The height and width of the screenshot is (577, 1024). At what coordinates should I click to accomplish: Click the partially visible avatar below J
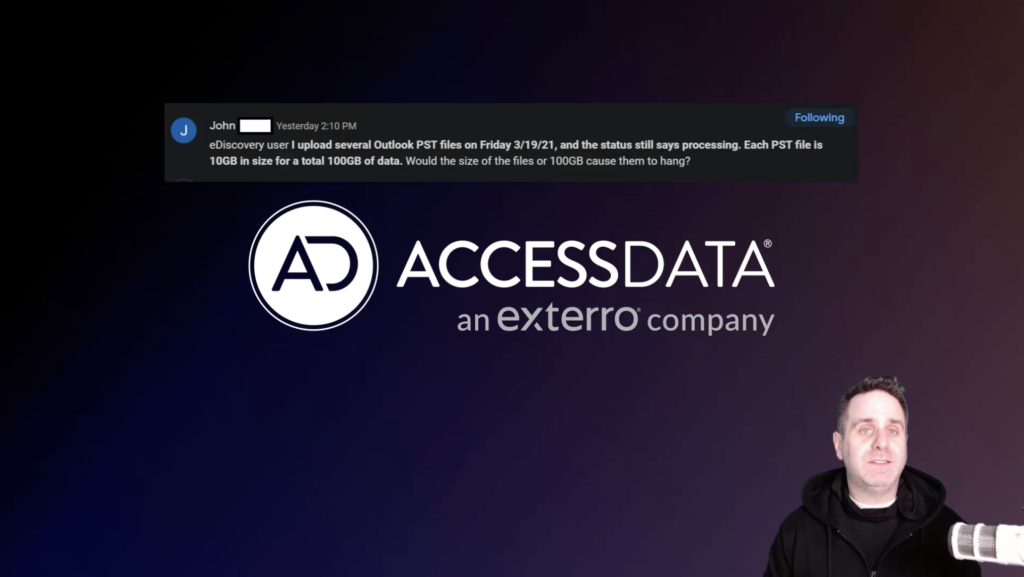(x=184, y=179)
